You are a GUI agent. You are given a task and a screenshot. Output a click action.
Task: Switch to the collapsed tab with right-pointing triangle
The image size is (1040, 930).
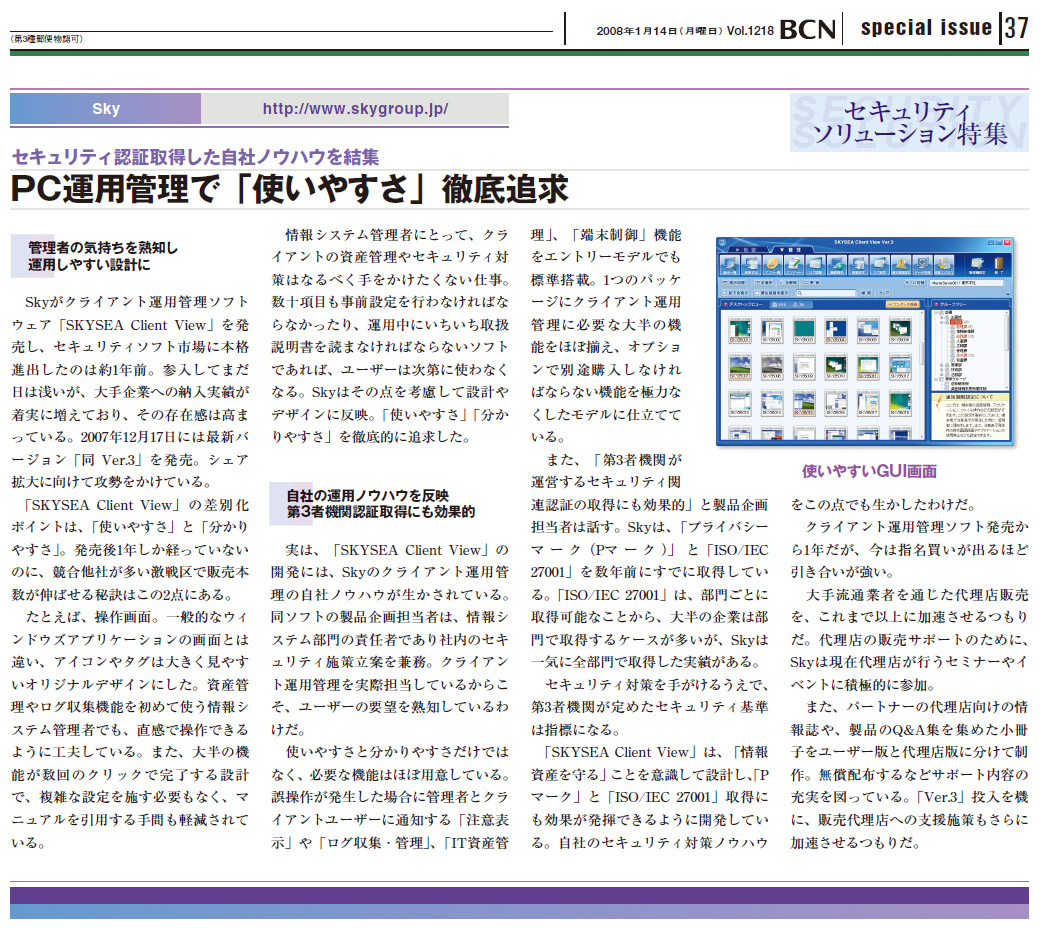748,249
